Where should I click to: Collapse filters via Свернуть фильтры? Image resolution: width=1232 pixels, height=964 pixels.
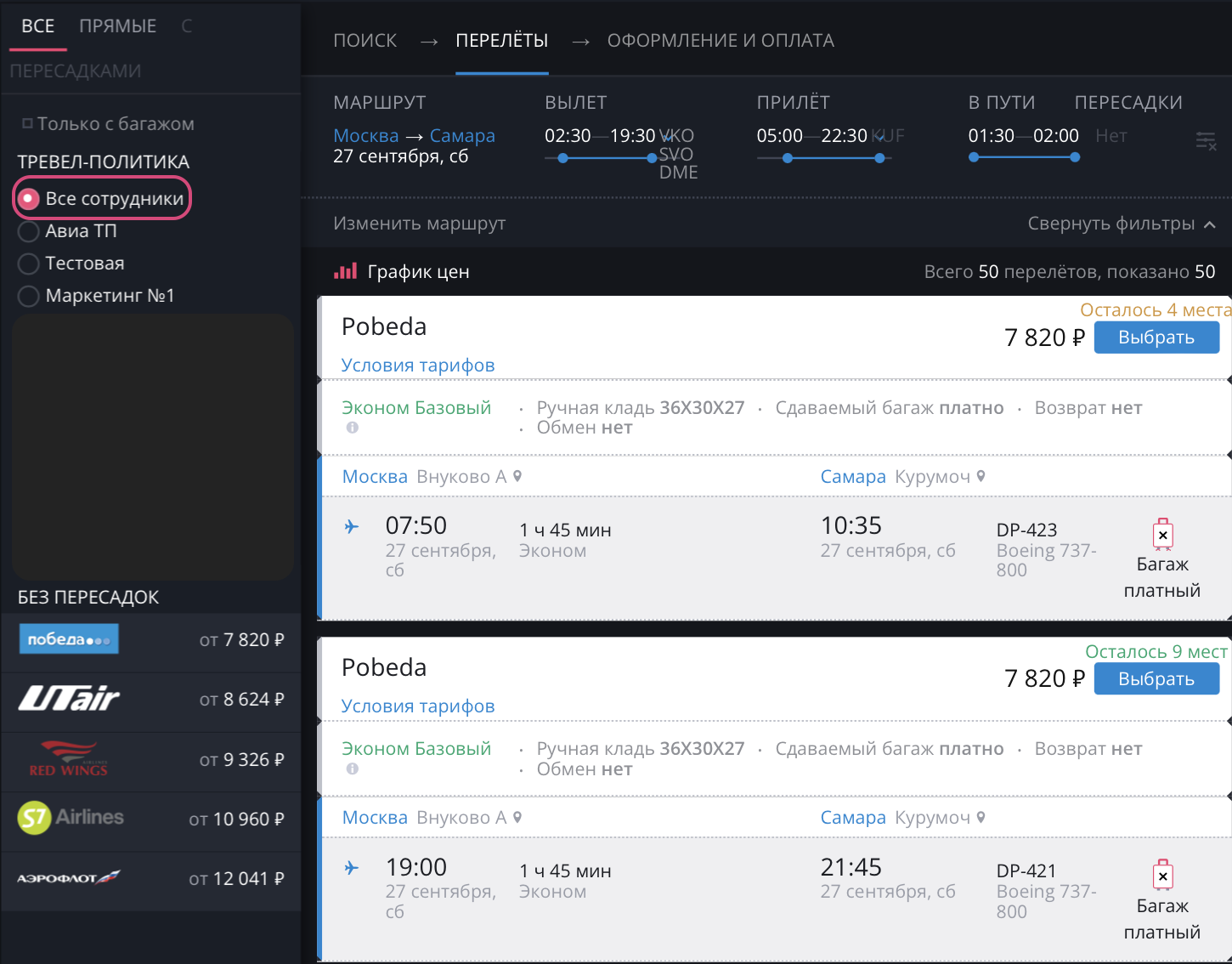pos(1121,224)
